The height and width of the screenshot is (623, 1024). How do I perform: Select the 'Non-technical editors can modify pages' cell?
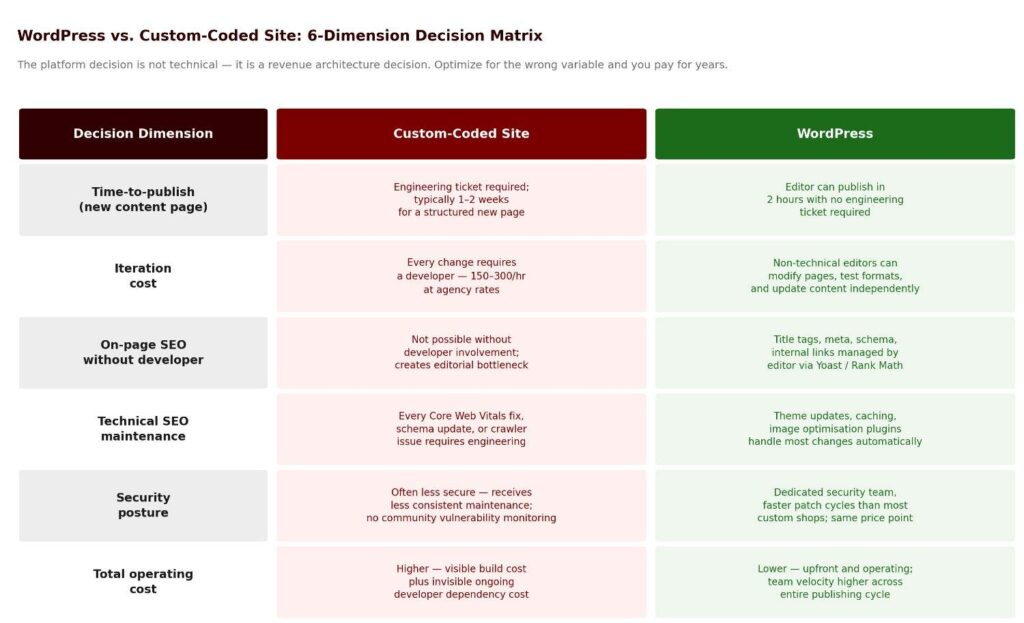pos(834,276)
